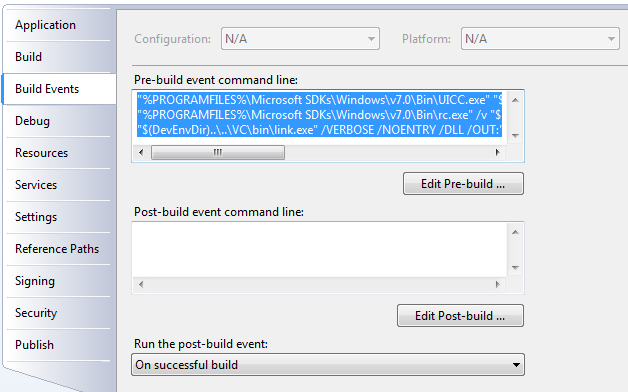Click inside the Post-build event command line box

(320, 249)
